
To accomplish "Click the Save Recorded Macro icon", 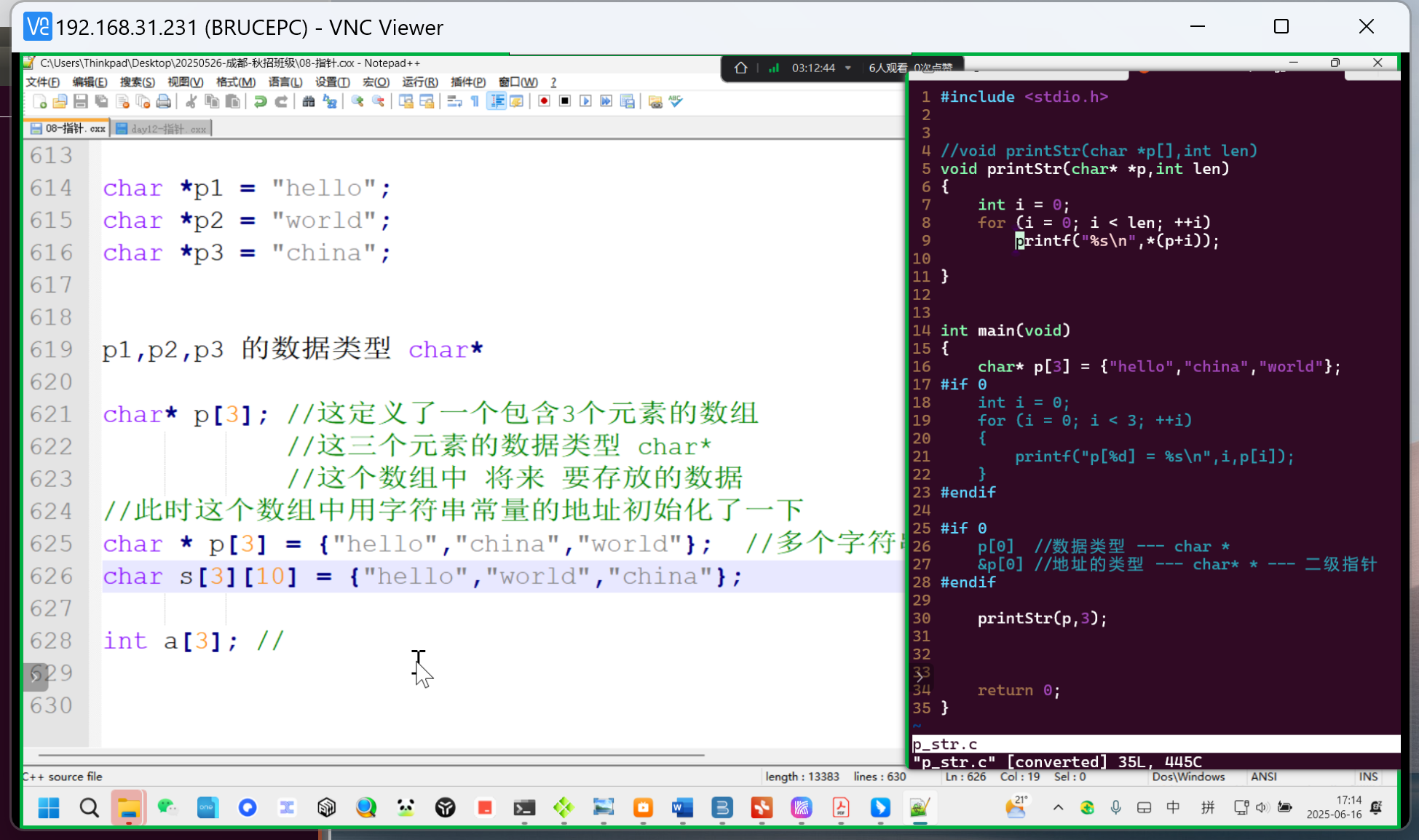I will pyautogui.click(x=628, y=101).
